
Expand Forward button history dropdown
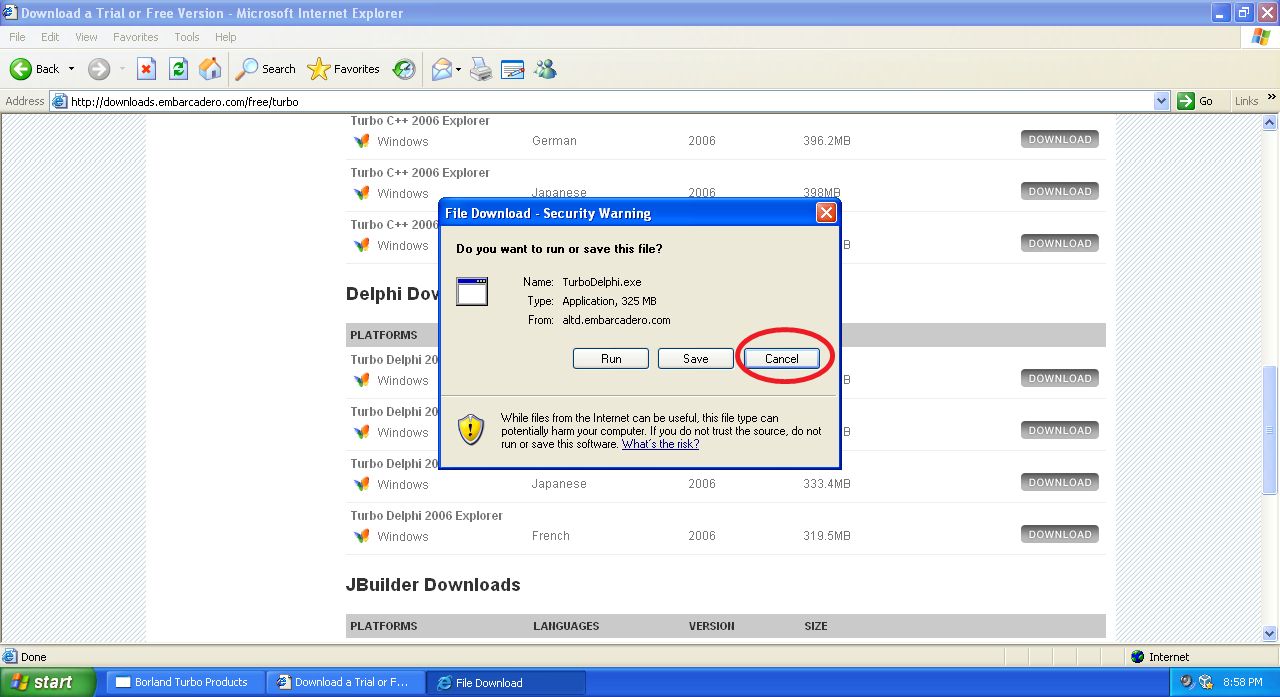[122, 69]
